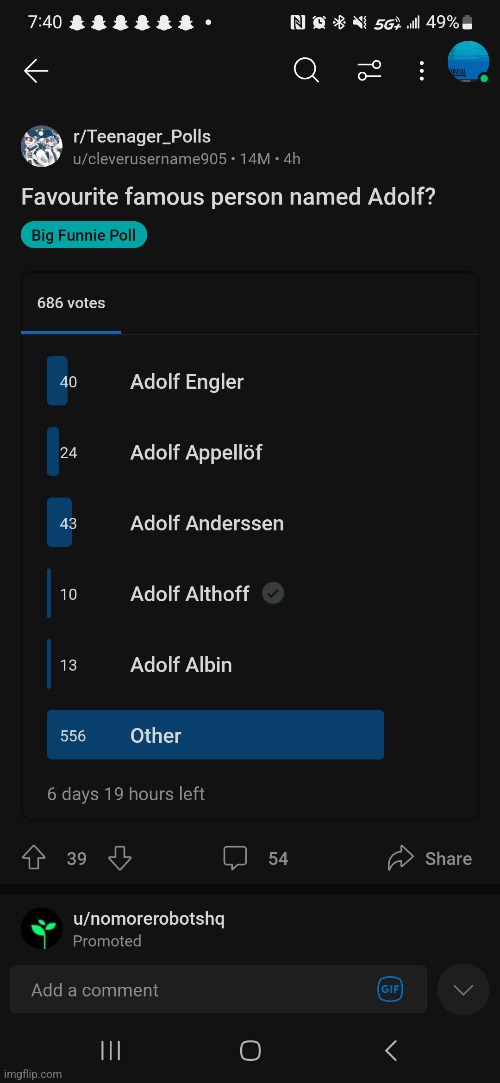Tap the Android recent apps navigation button
The image size is (500, 1083).
click(110, 1051)
